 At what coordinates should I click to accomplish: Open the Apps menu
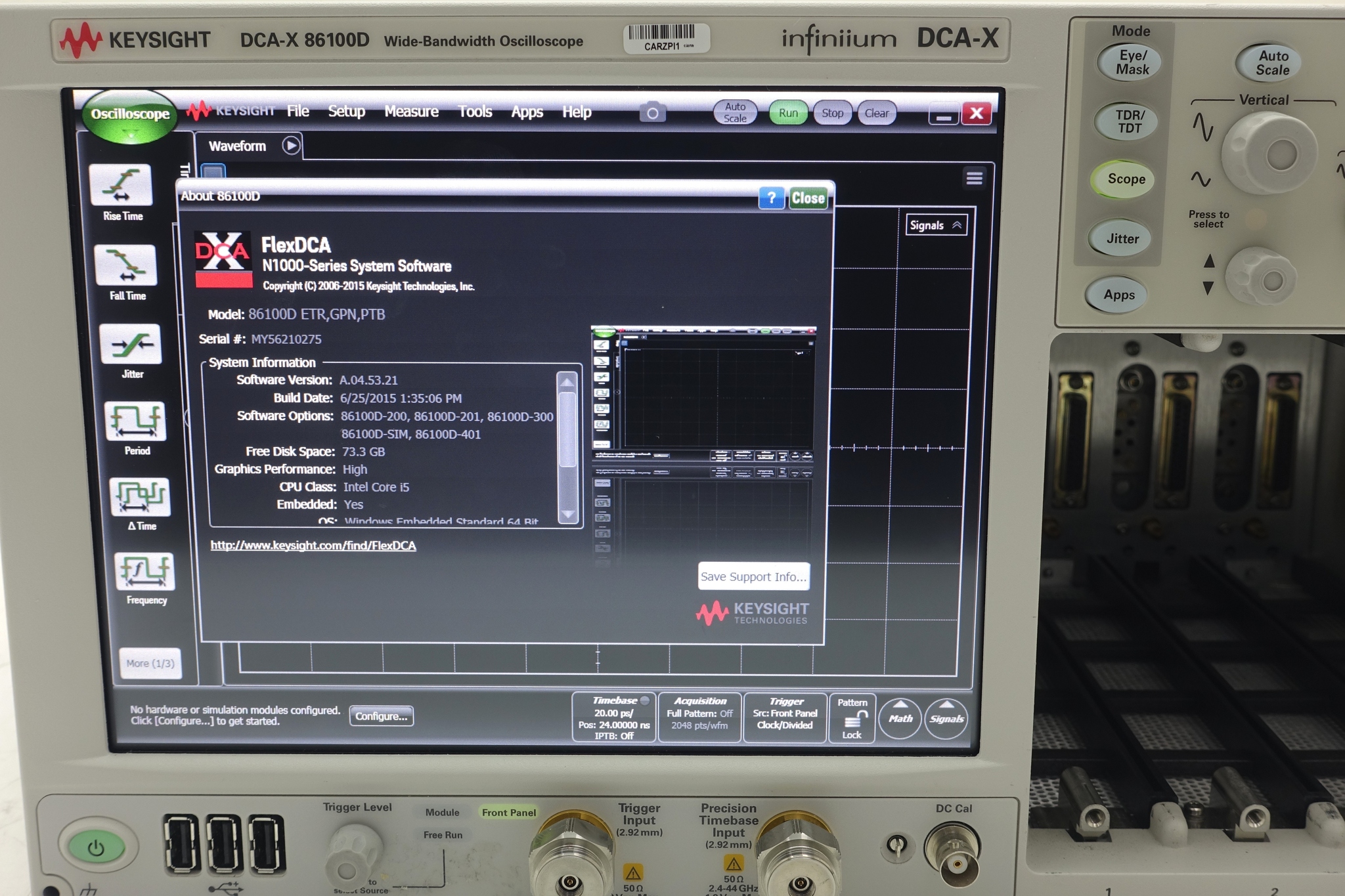527,112
